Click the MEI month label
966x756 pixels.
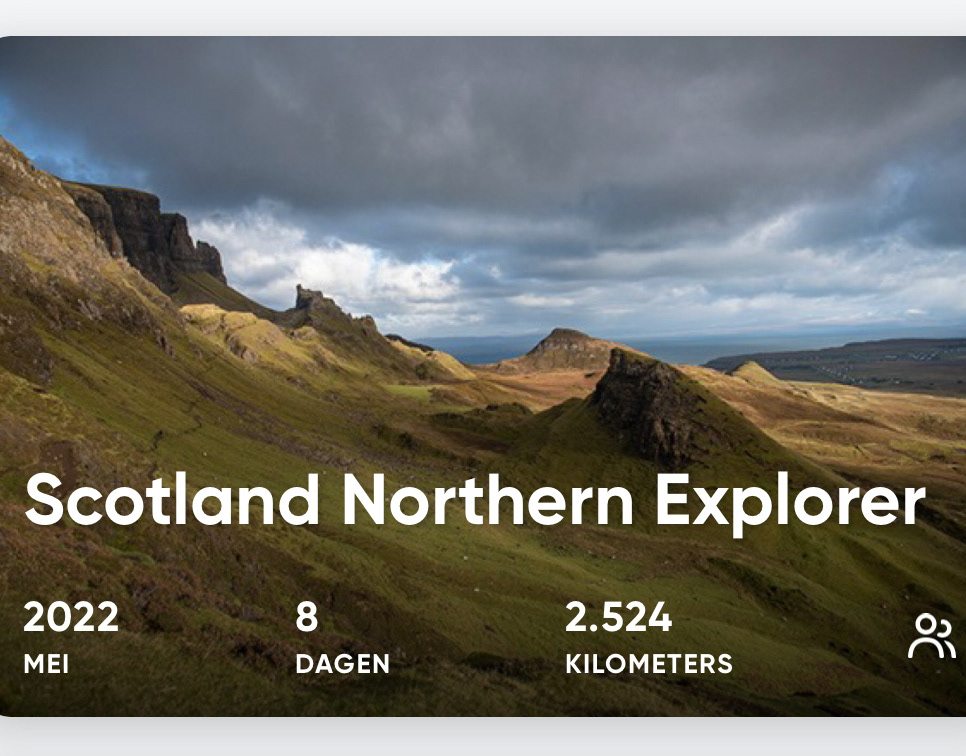[x=46, y=664]
